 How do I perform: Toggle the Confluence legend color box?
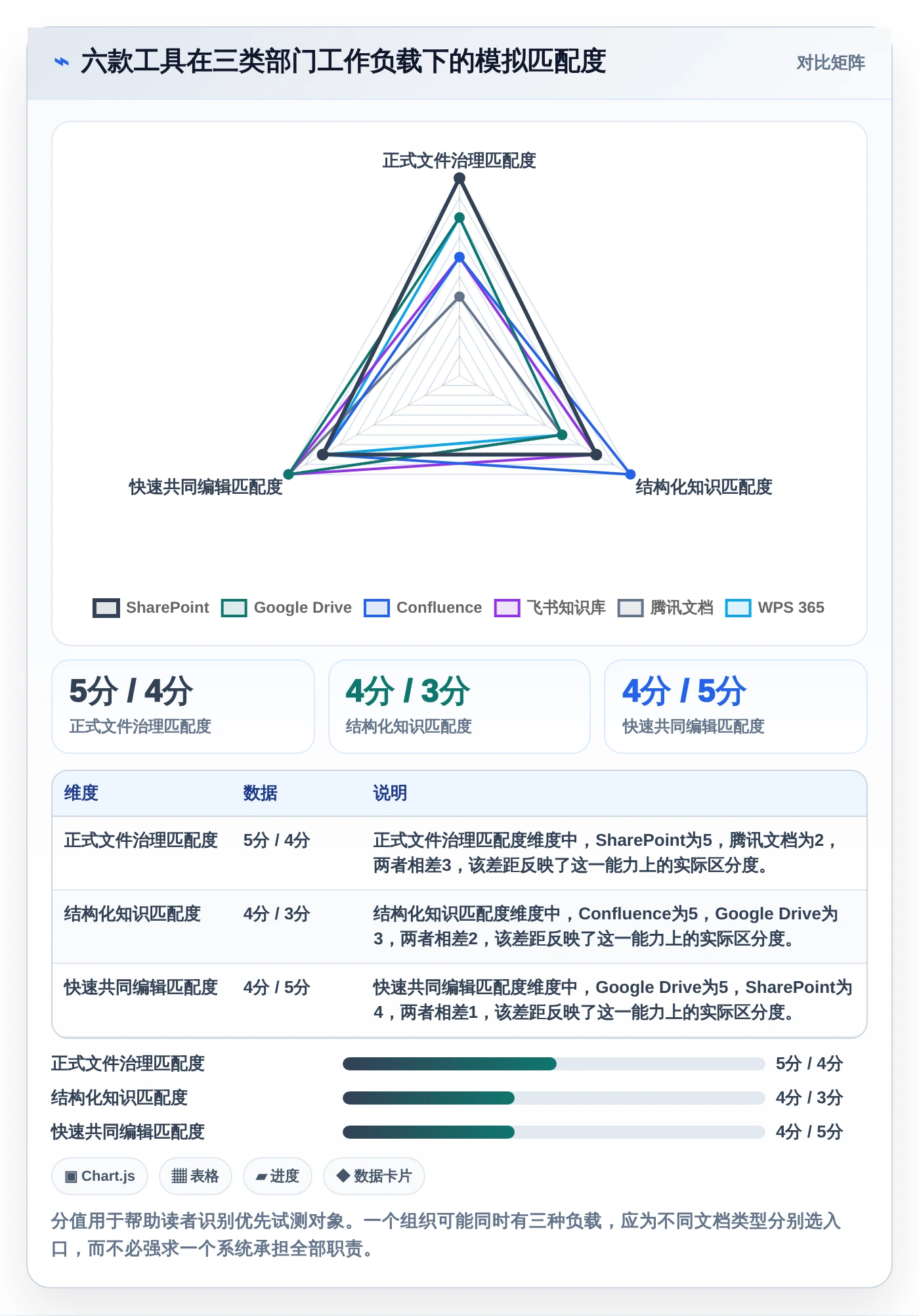(377, 608)
